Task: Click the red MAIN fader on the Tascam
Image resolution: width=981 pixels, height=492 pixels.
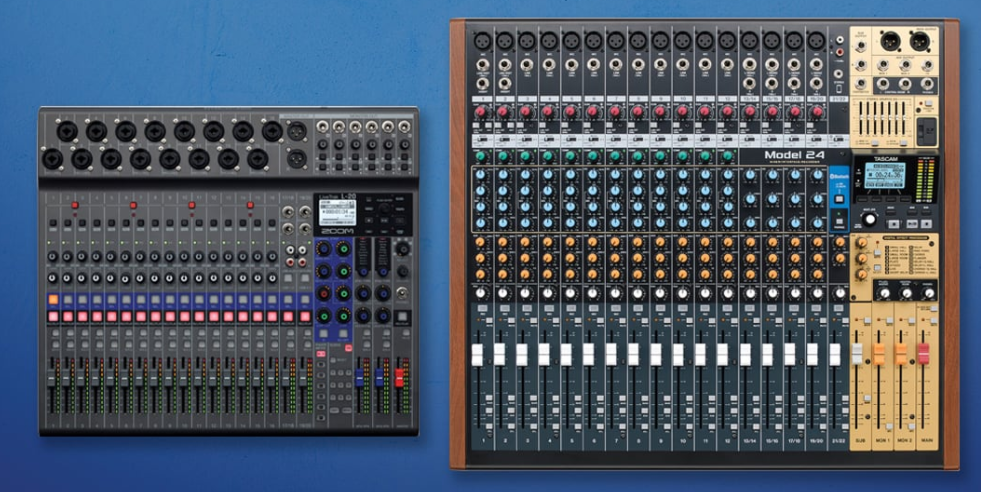Action: point(923,354)
